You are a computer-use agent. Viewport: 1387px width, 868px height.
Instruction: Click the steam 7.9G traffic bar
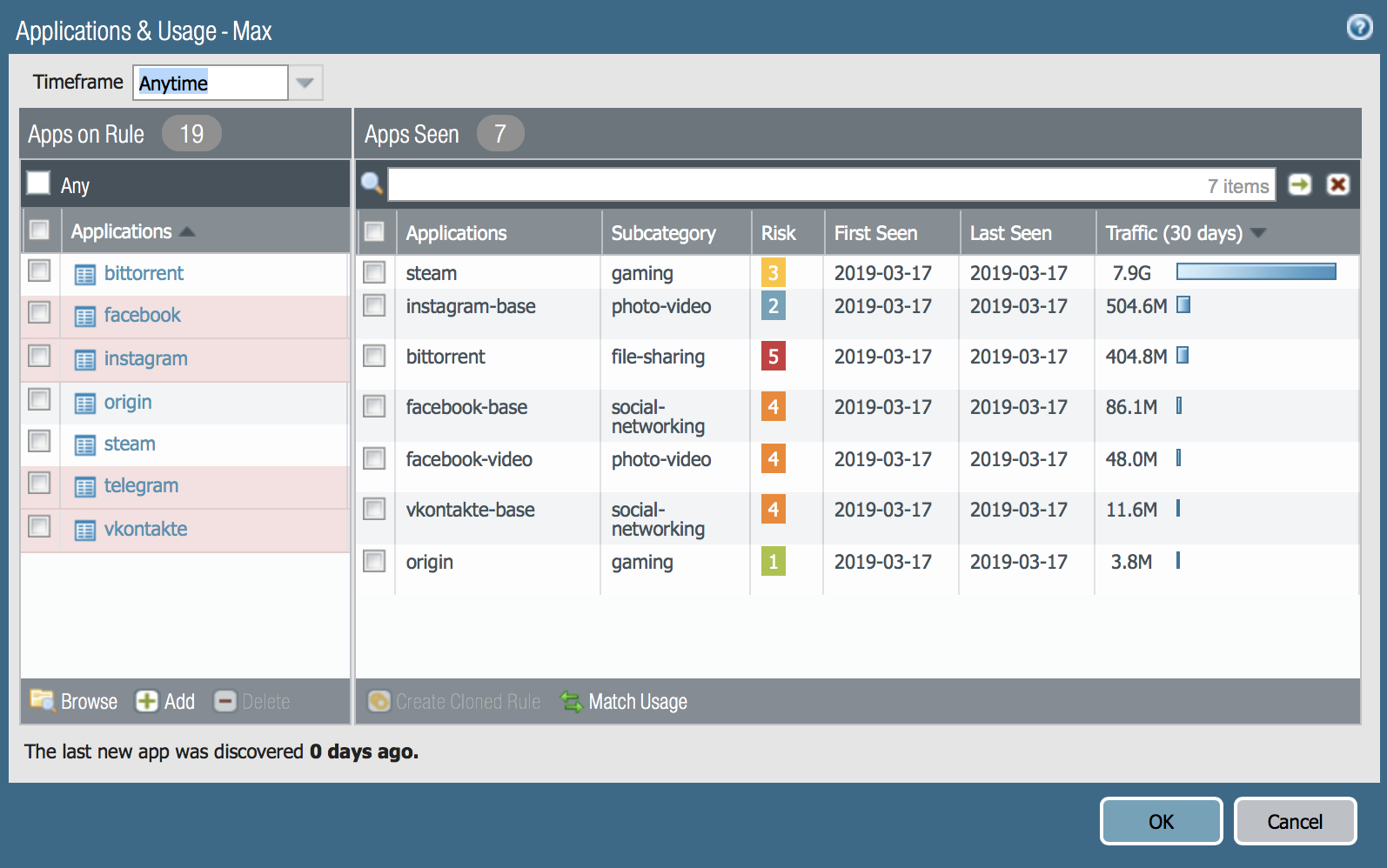[1256, 272]
